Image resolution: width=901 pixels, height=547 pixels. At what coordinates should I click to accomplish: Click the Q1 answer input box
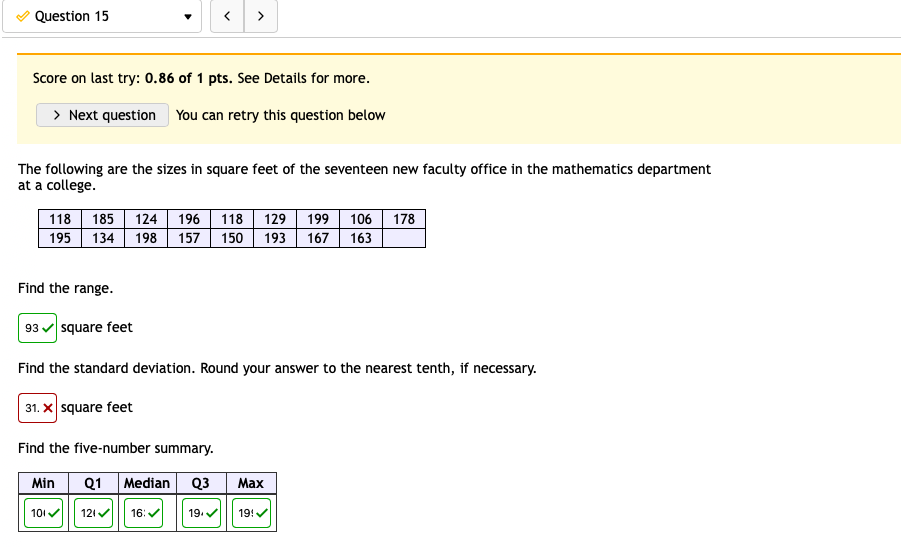[x=93, y=513]
